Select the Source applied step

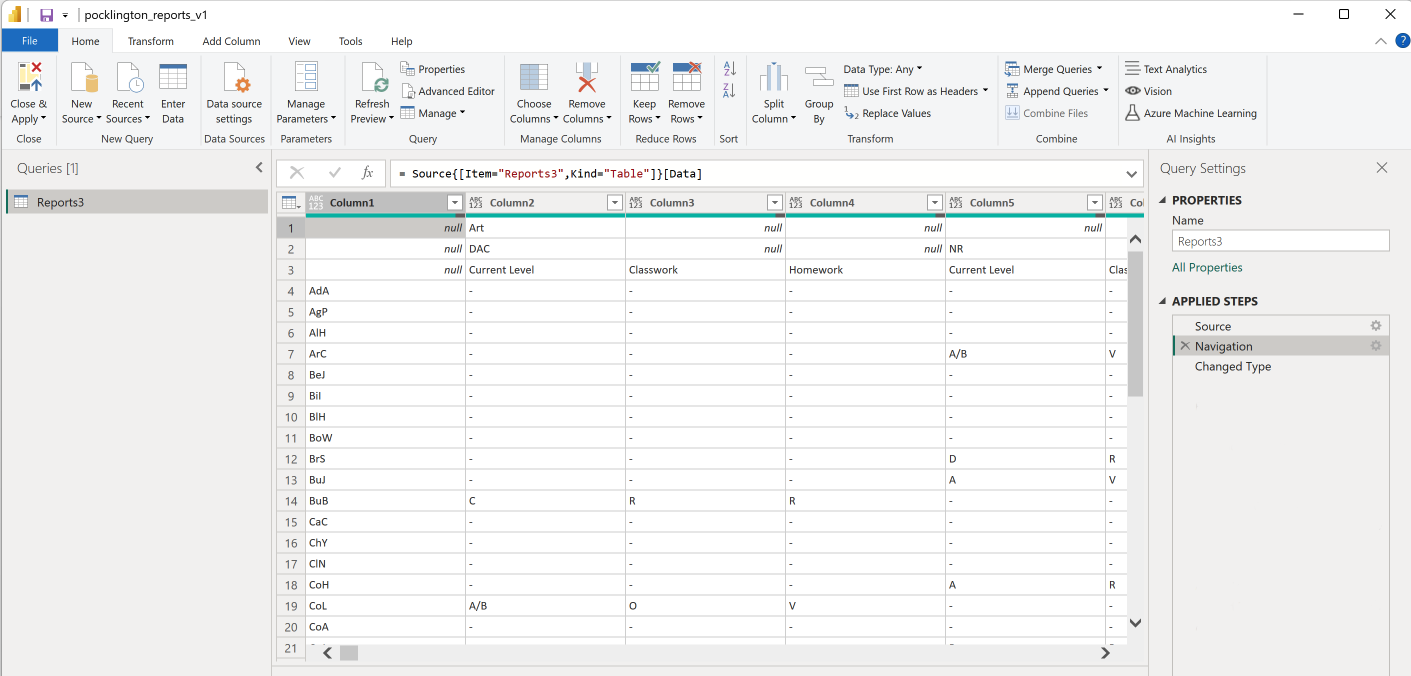(x=1281, y=326)
